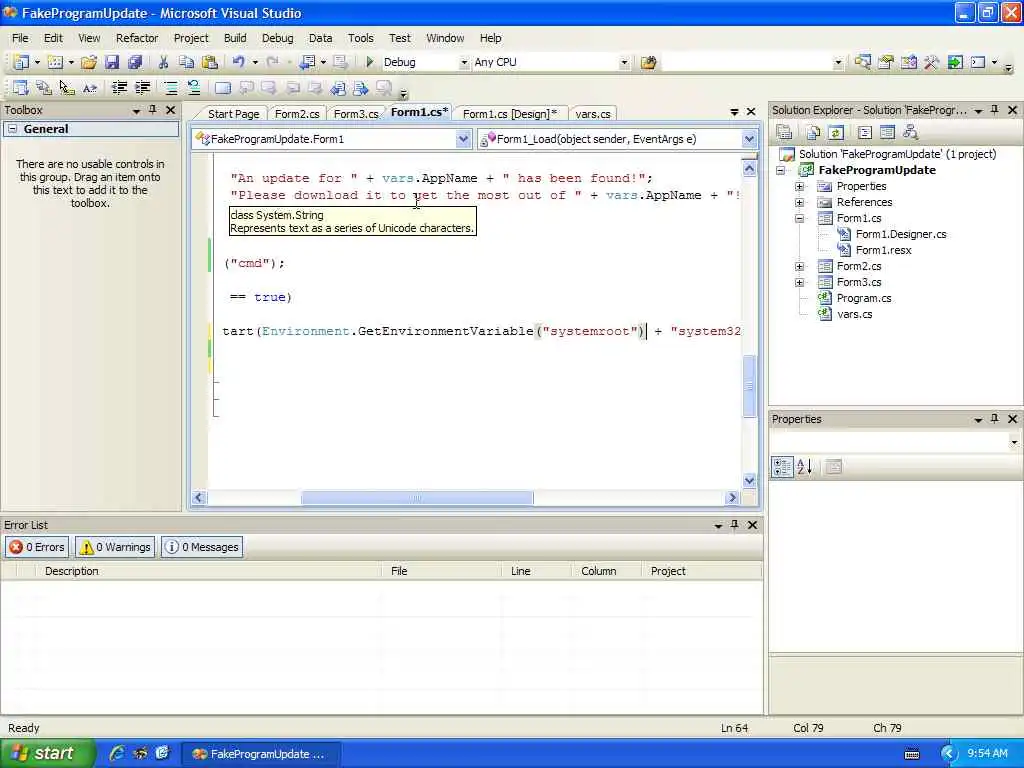Open the Form1_Load member dropdown
Screen dimensions: 1024x768
pyautogui.click(x=749, y=138)
